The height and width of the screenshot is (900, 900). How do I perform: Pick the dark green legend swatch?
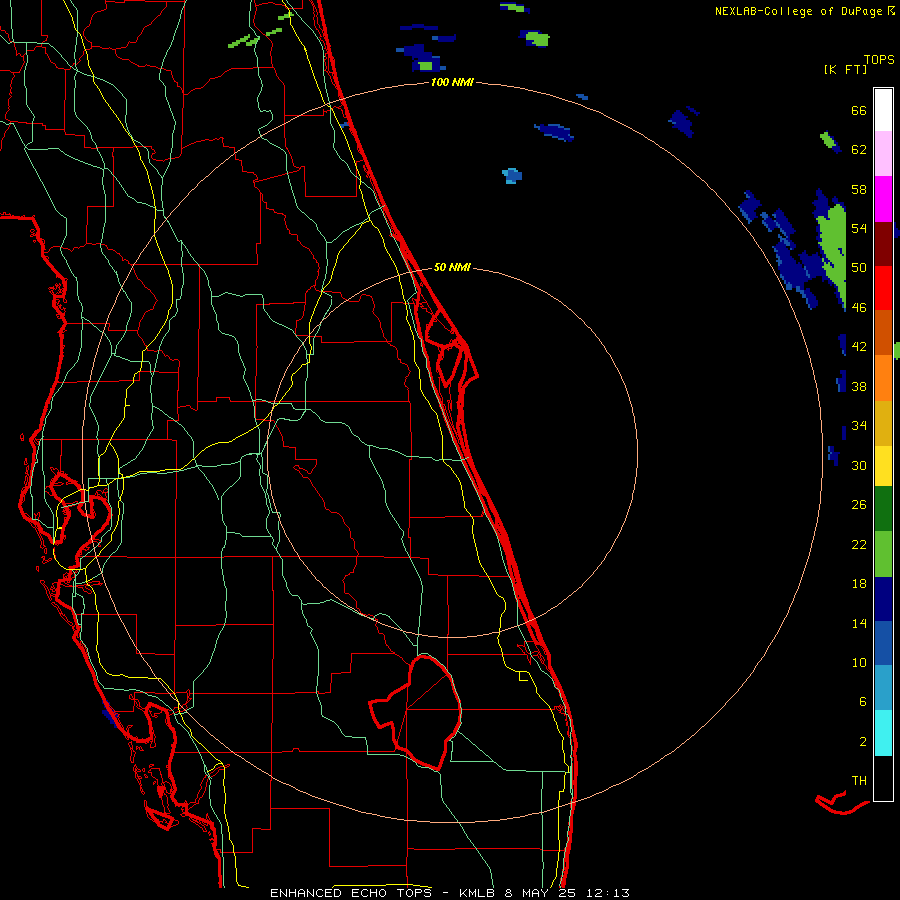coord(883,509)
